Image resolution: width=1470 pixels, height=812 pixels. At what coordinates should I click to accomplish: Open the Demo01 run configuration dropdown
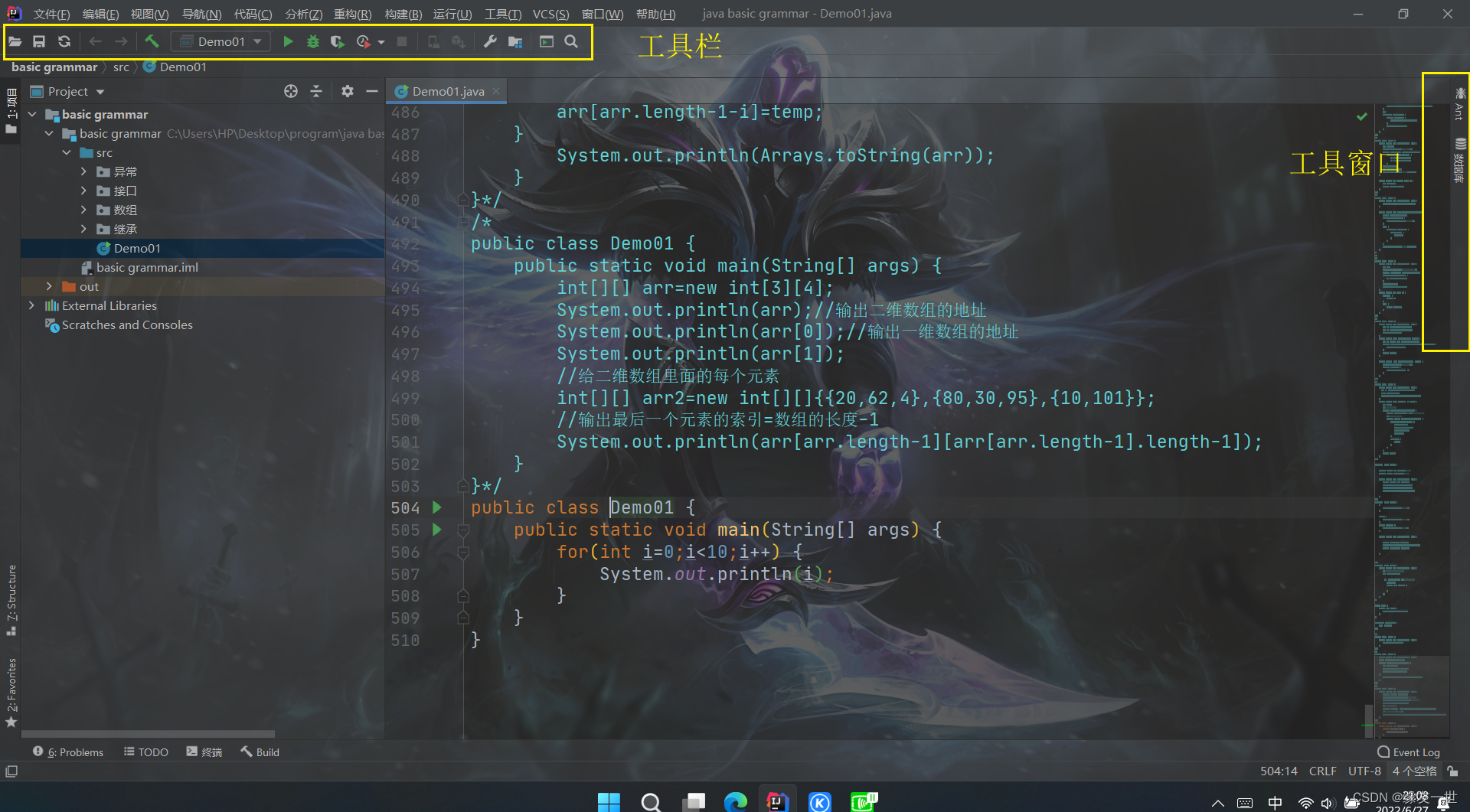220,41
